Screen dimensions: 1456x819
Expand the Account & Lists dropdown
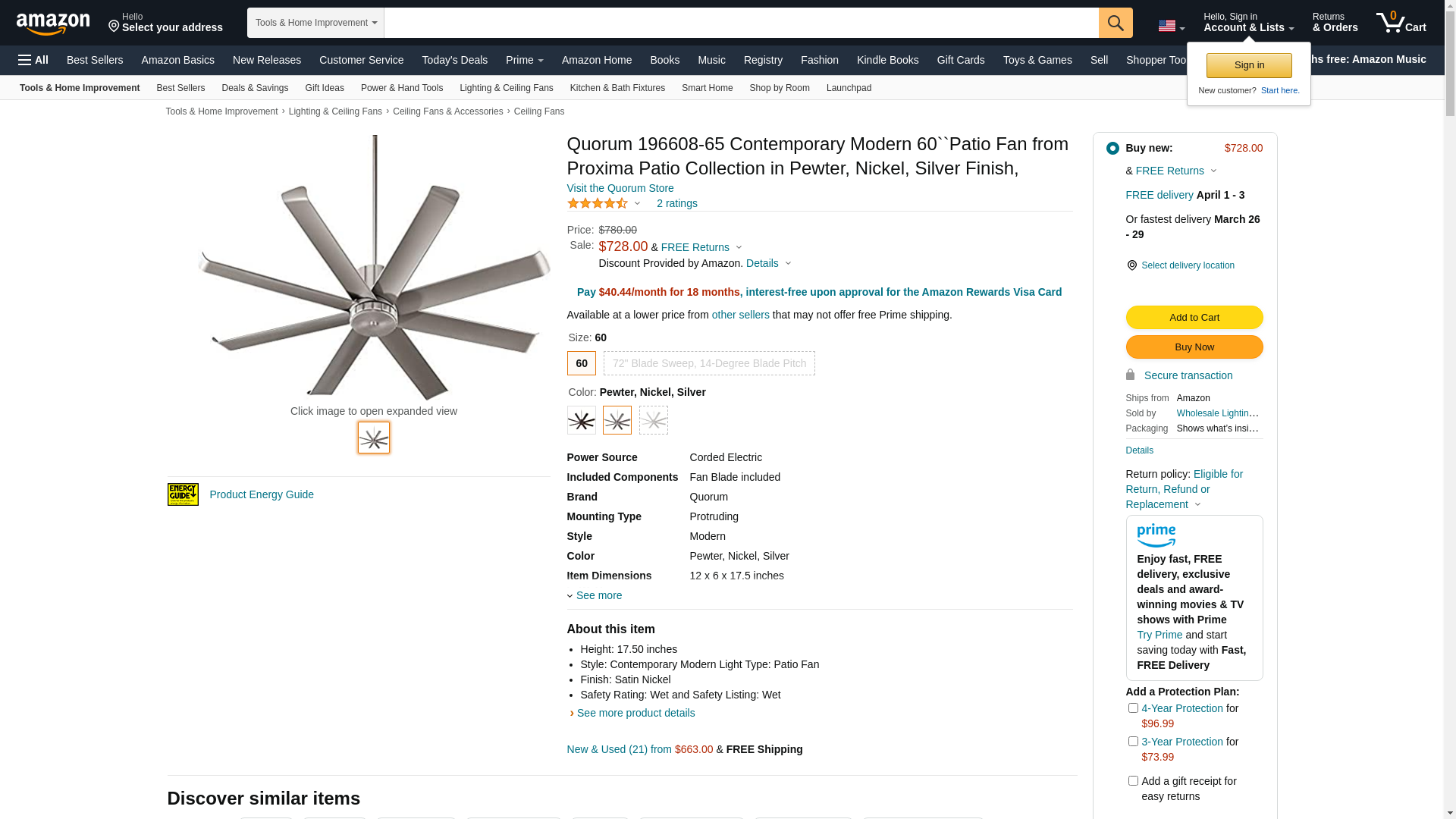coord(1248,23)
